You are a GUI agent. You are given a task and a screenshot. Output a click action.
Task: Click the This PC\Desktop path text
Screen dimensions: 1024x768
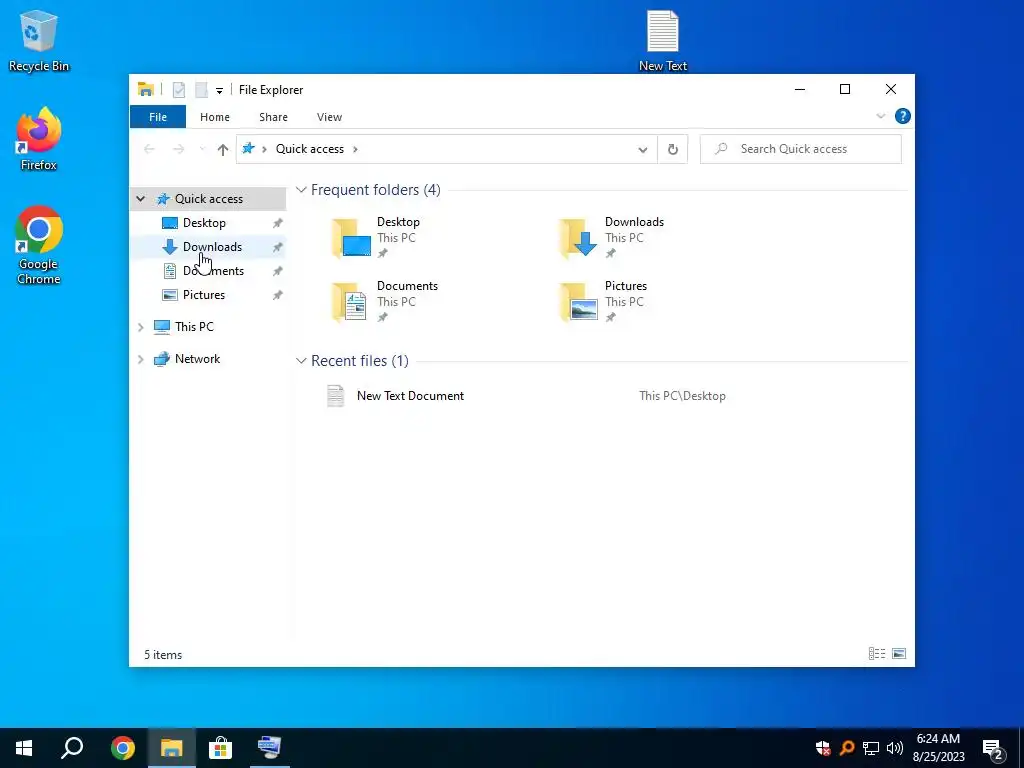point(682,396)
